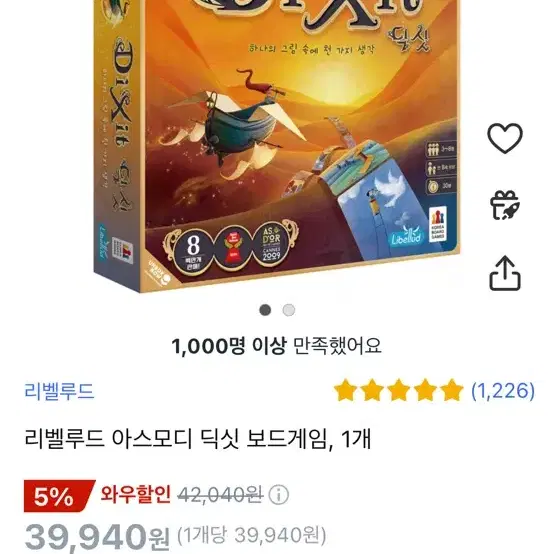
Task: Tap the share upload icon
Action: coord(505,273)
